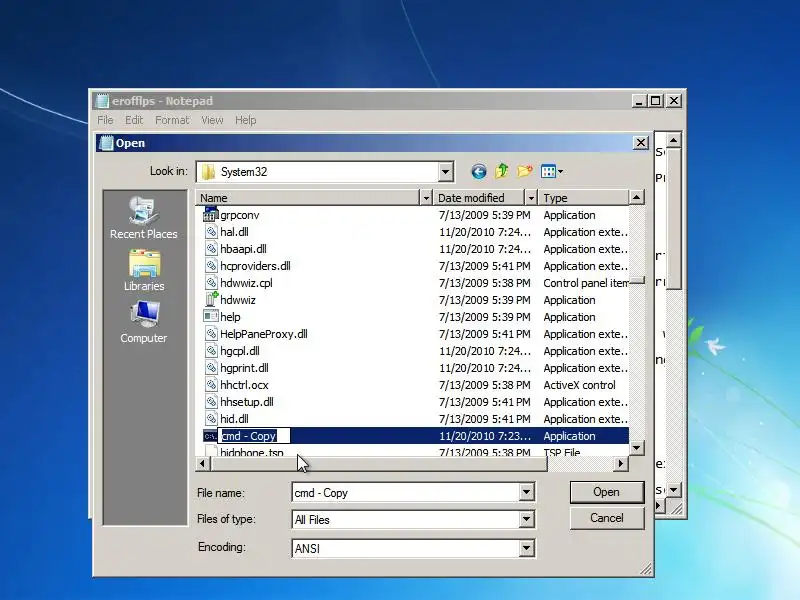Create a new folder with the toolbar icon
800x600 pixels.
(x=525, y=171)
